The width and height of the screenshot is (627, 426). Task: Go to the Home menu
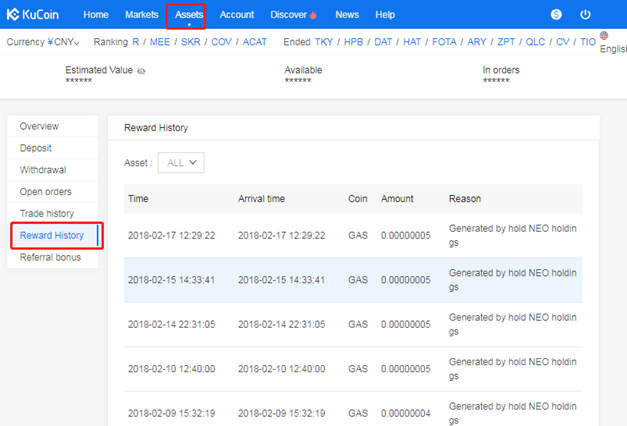(96, 15)
